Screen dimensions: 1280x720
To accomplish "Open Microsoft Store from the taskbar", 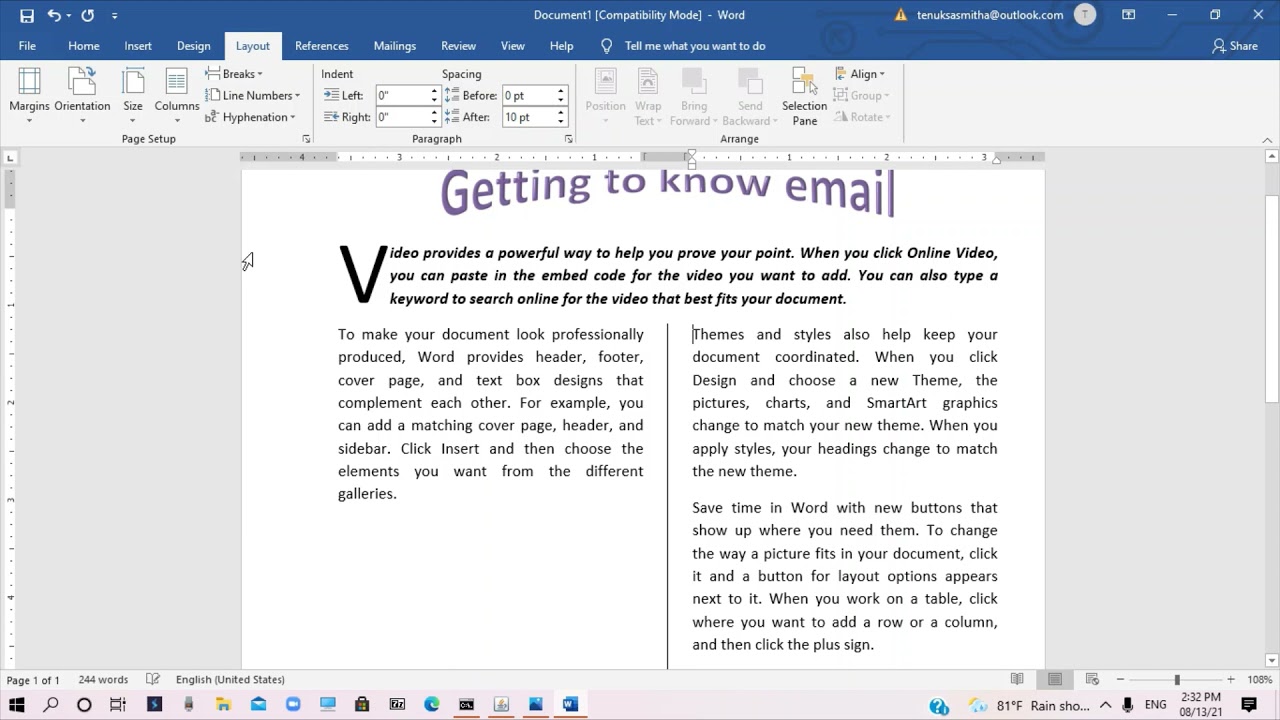I will (362, 705).
